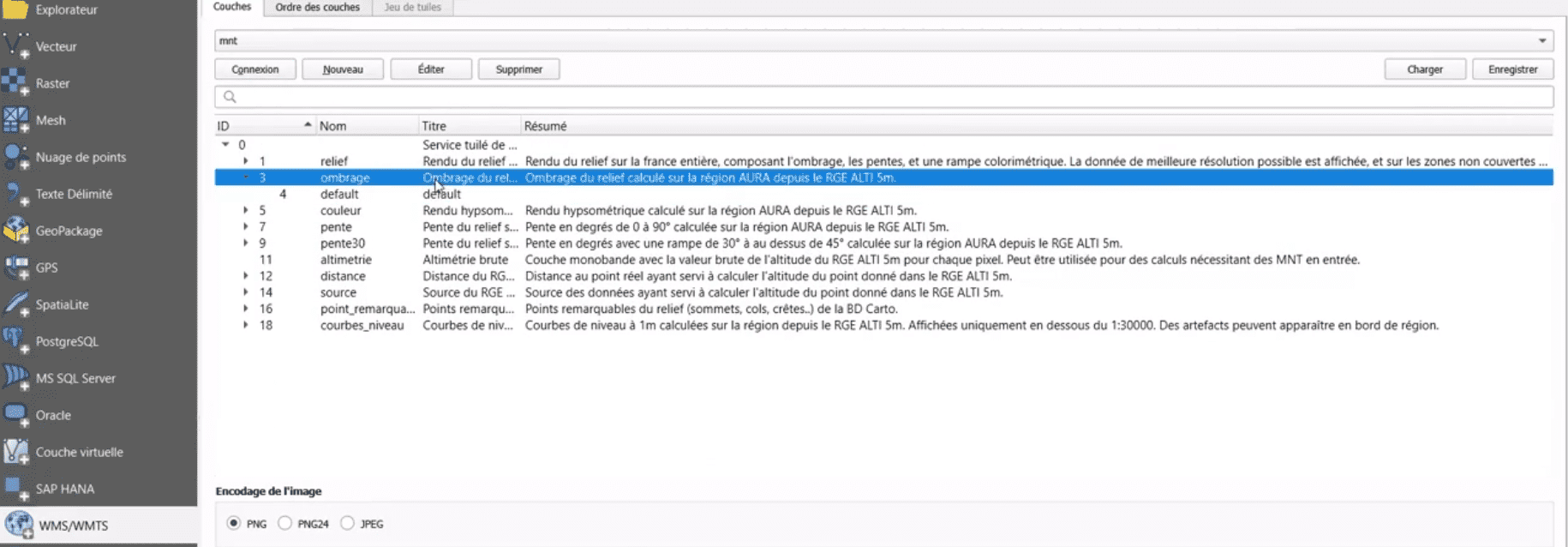Viewport: 1568px width, 547px height.
Task: Select PNG image encoding
Action: (234, 523)
